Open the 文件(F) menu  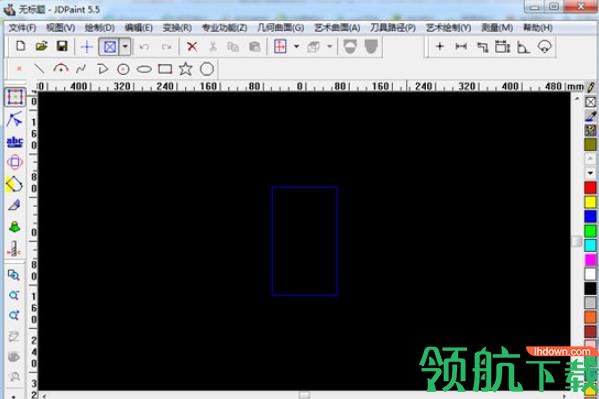coord(22,28)
